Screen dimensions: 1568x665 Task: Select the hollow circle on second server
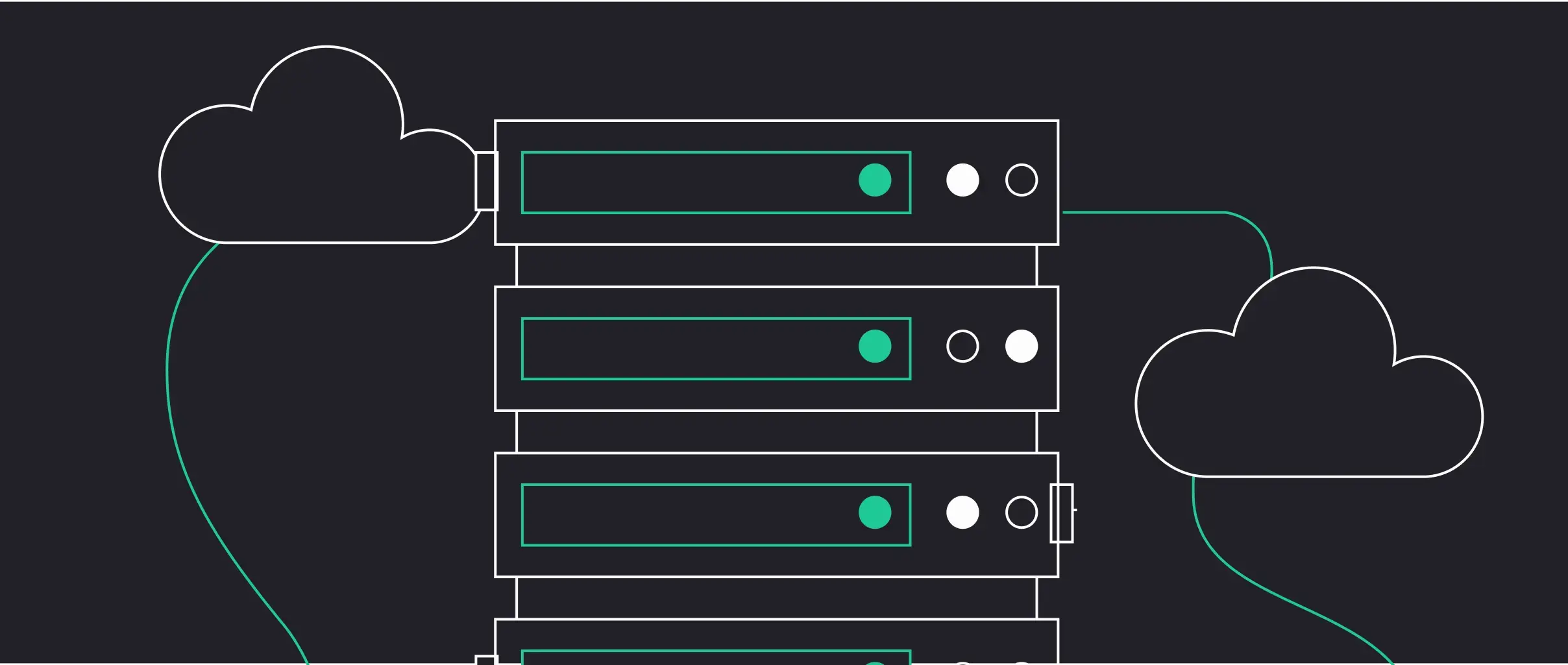962,346
